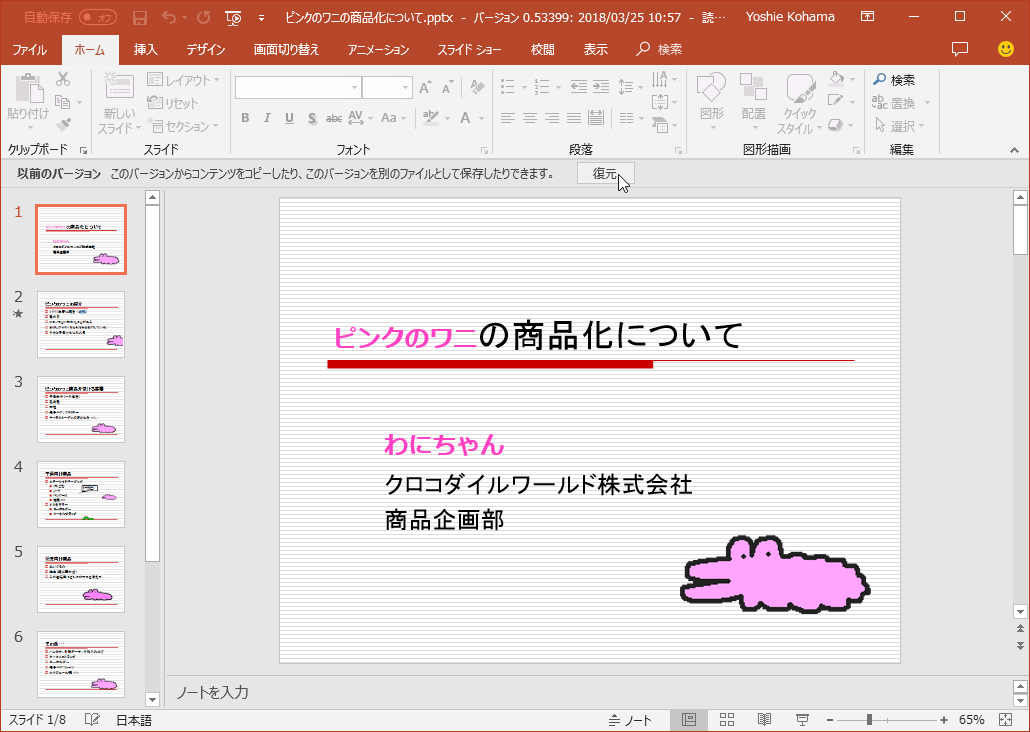
Task: Click the spell check icon in status bar
Action: 92,720
